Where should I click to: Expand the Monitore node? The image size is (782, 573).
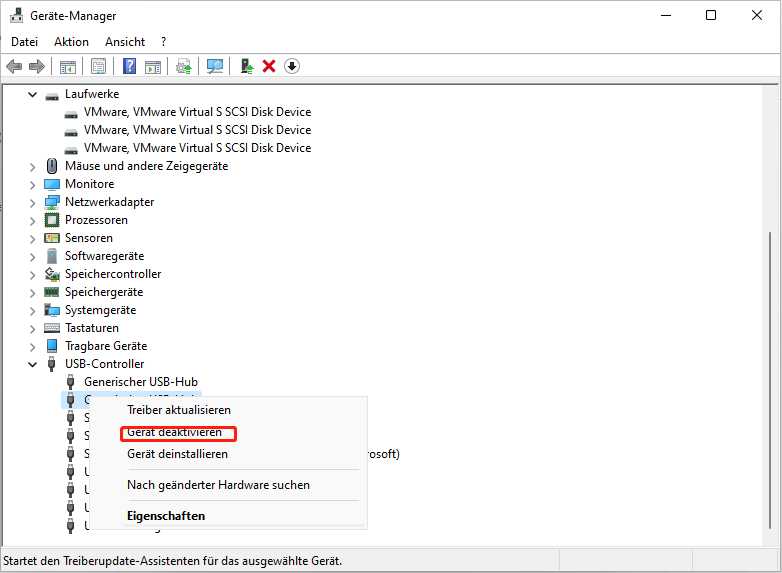[32, 185]
